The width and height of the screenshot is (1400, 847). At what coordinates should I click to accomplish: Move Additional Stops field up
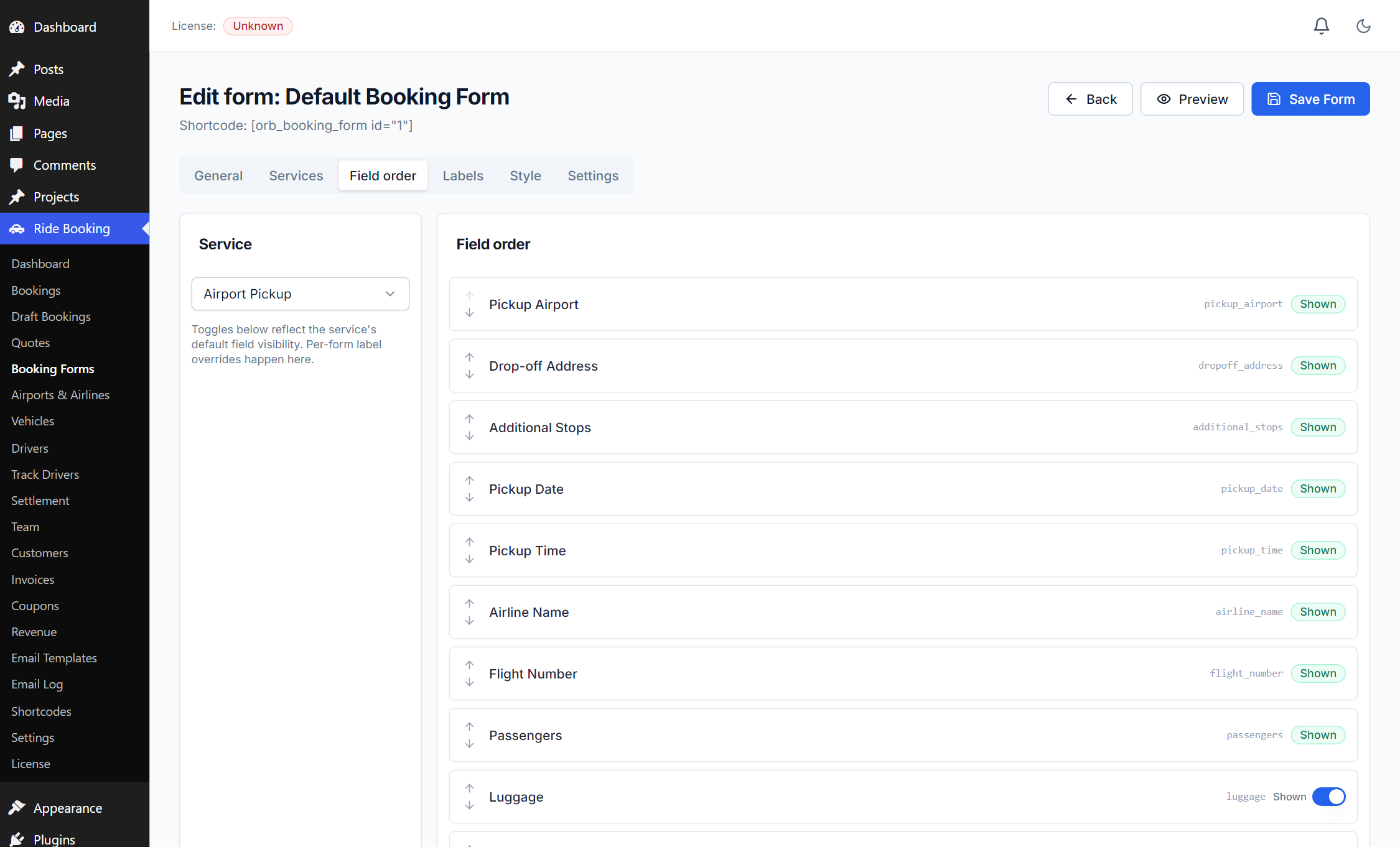click(x=470, y=419)
